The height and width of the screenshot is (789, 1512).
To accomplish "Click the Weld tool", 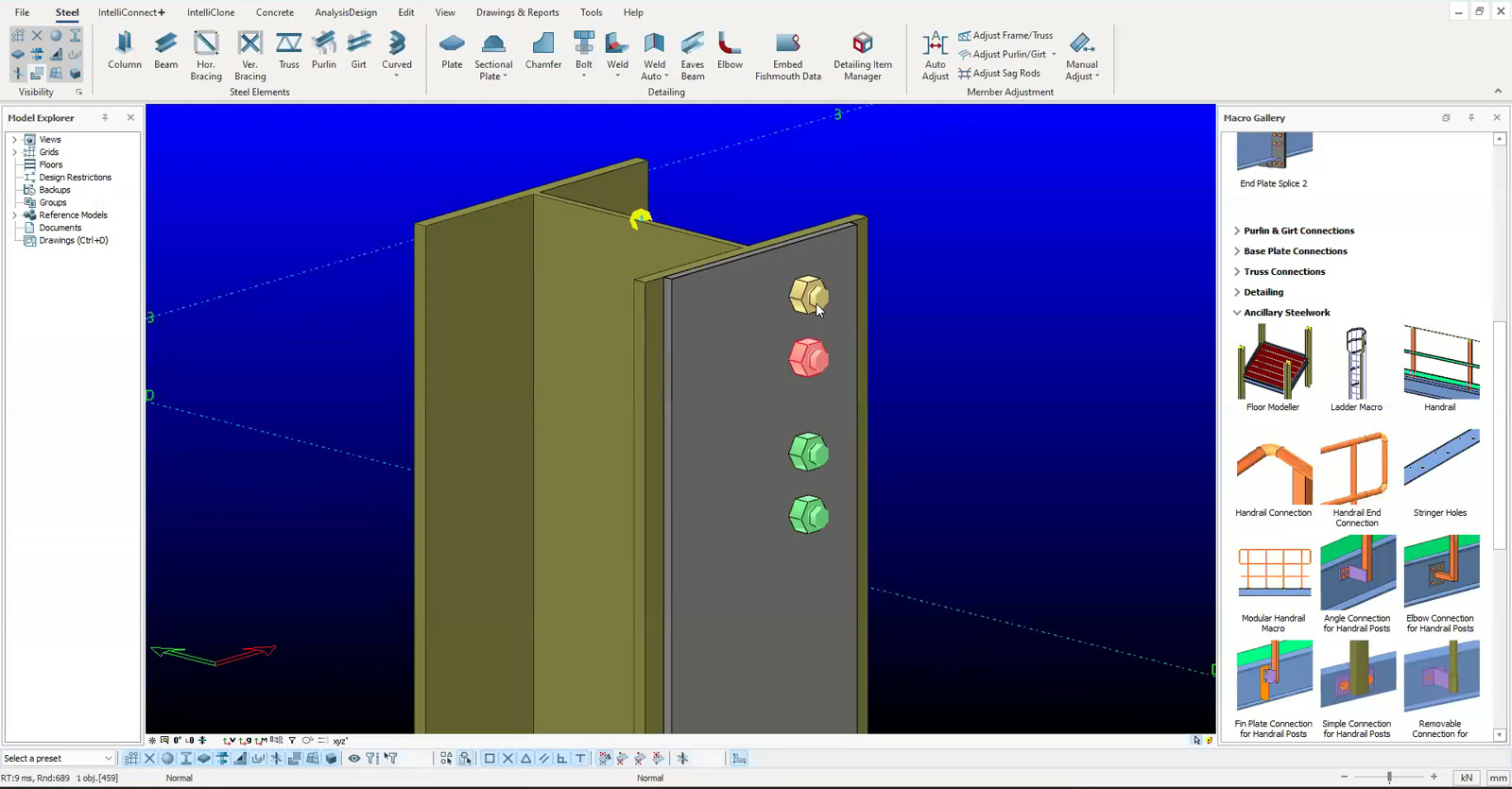I will [617, 55].
